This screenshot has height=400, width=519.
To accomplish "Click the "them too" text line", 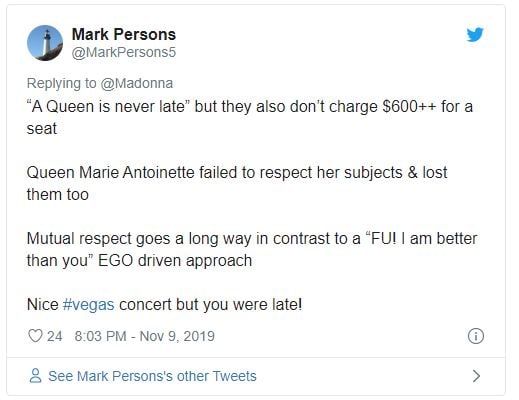I will coord(58,195).
